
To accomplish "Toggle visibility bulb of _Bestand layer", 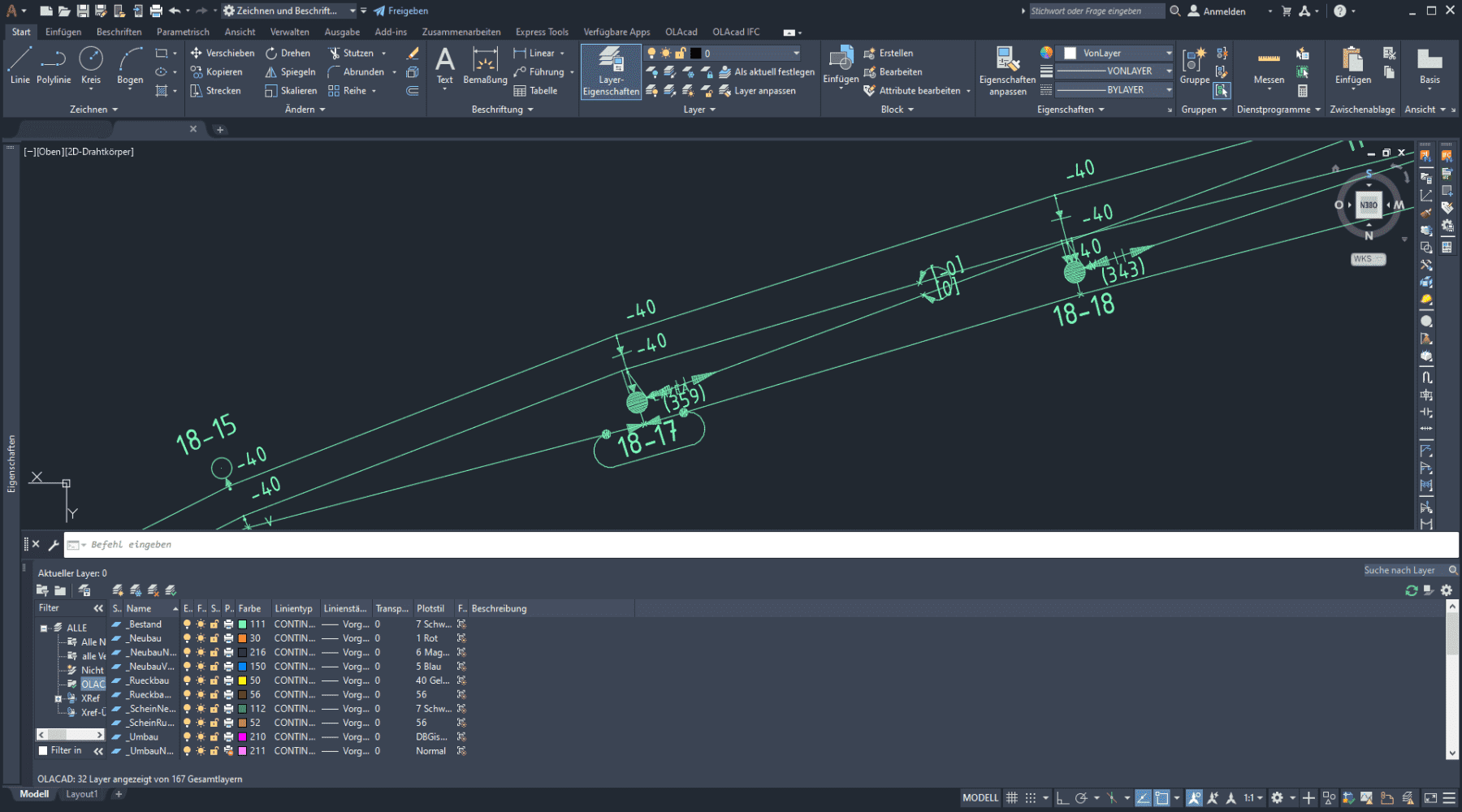I will coord(188,624).
